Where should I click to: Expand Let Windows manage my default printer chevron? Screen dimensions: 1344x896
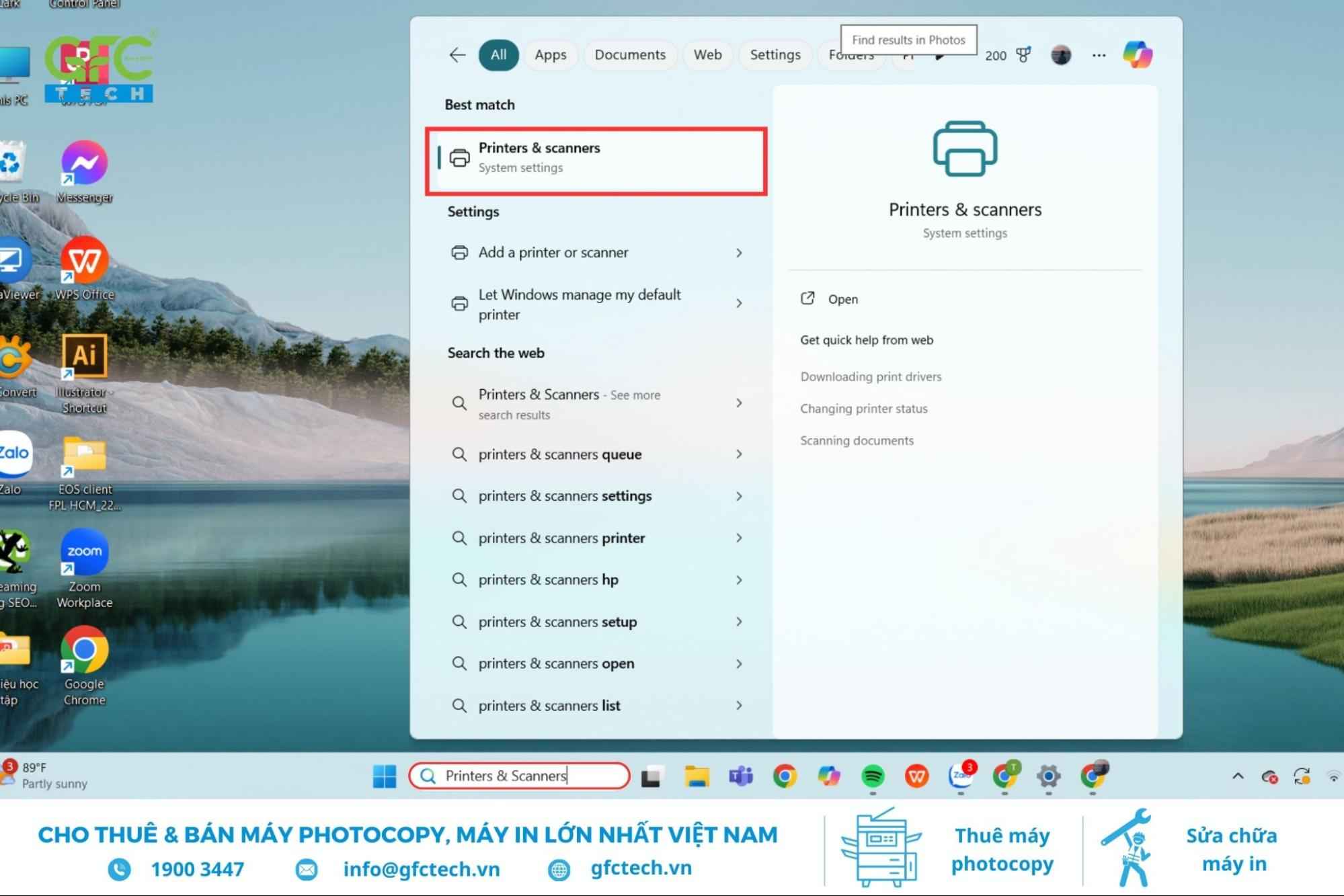tap(739, 304)
